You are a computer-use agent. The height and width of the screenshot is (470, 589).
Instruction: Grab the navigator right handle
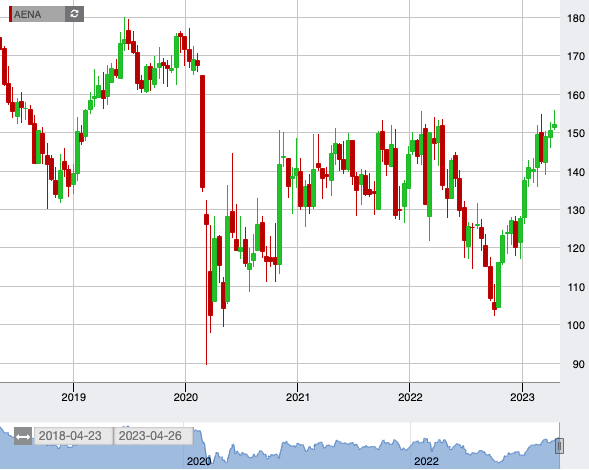coord(559,446)
